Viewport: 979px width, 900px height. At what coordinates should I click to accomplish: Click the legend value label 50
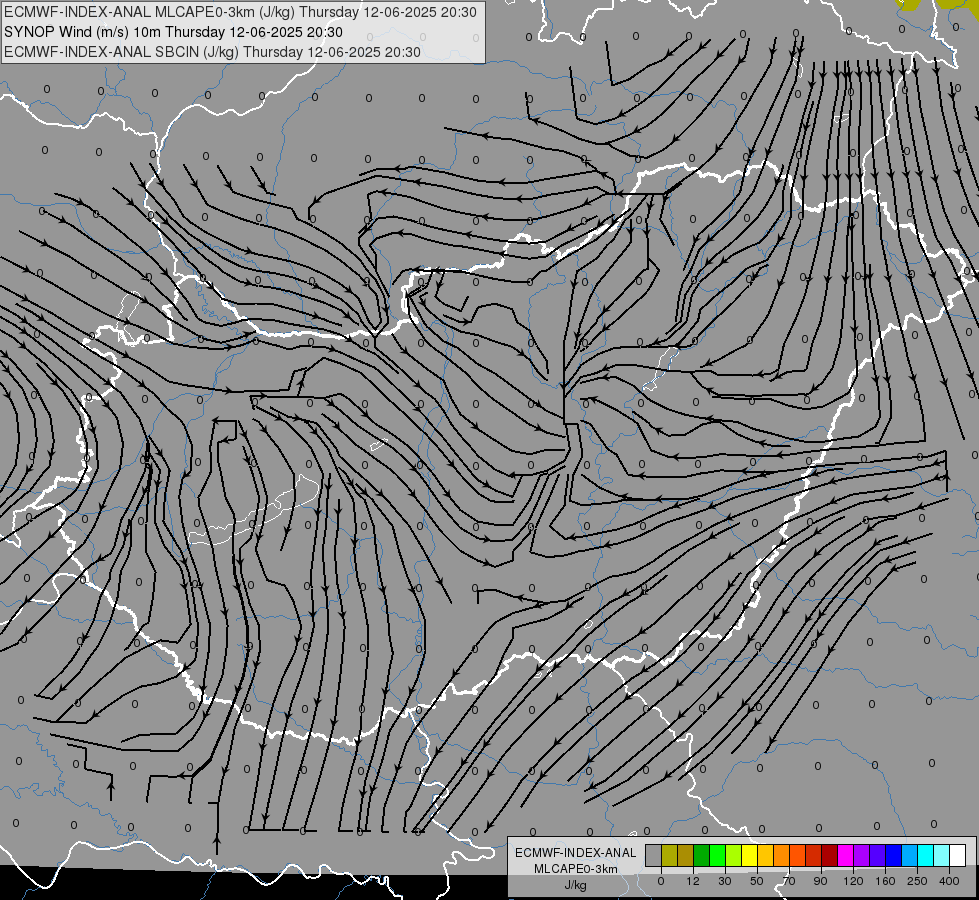pyautogui.click(x=757, y=881)
